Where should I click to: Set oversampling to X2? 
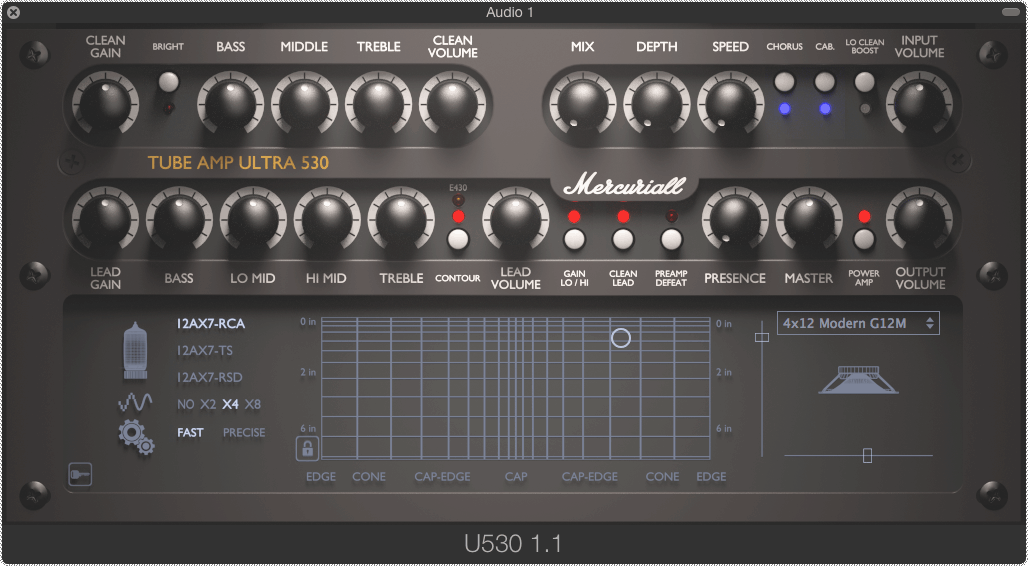(208, 404)
